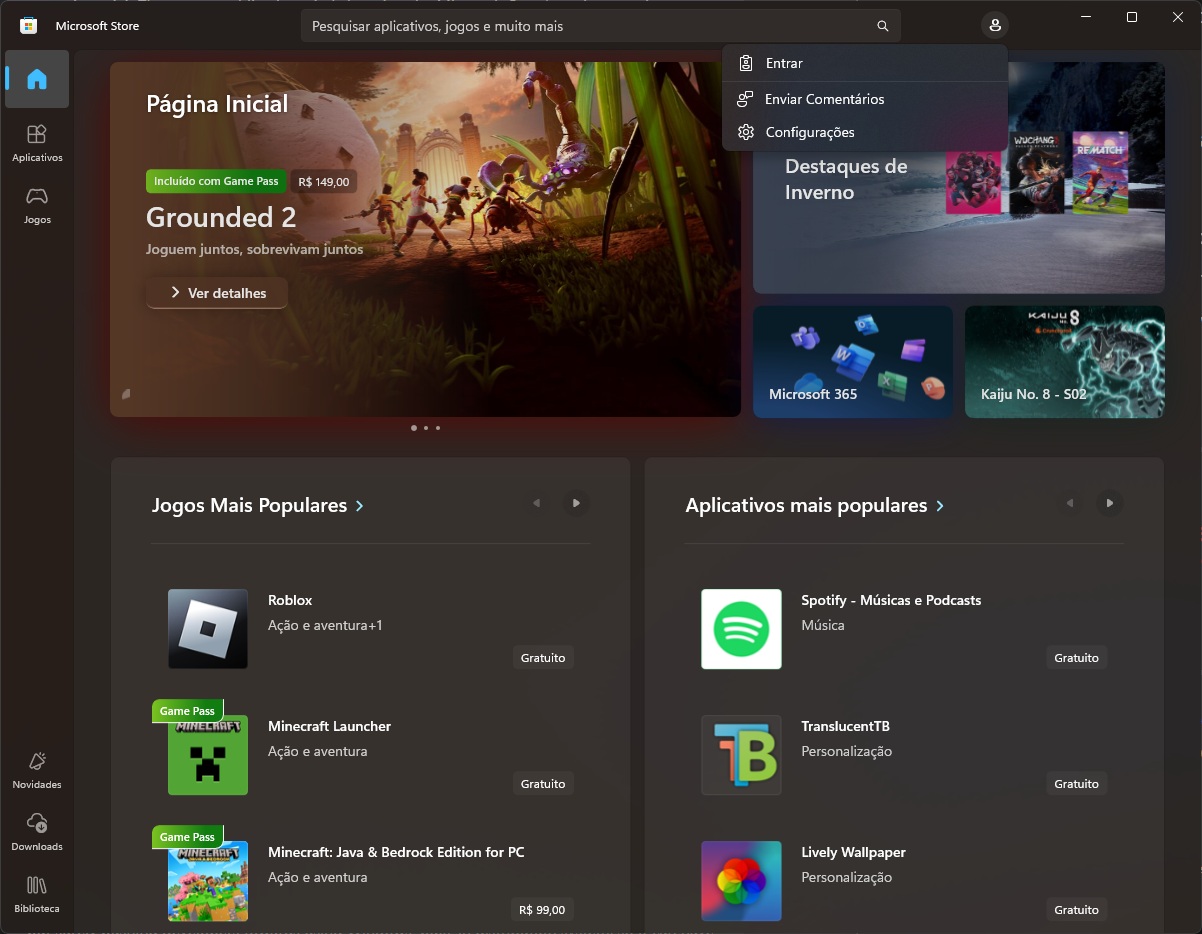Viewport: 1202px width, 934px height.
Task: Show previous popular apps
Action: point(1070,503)
